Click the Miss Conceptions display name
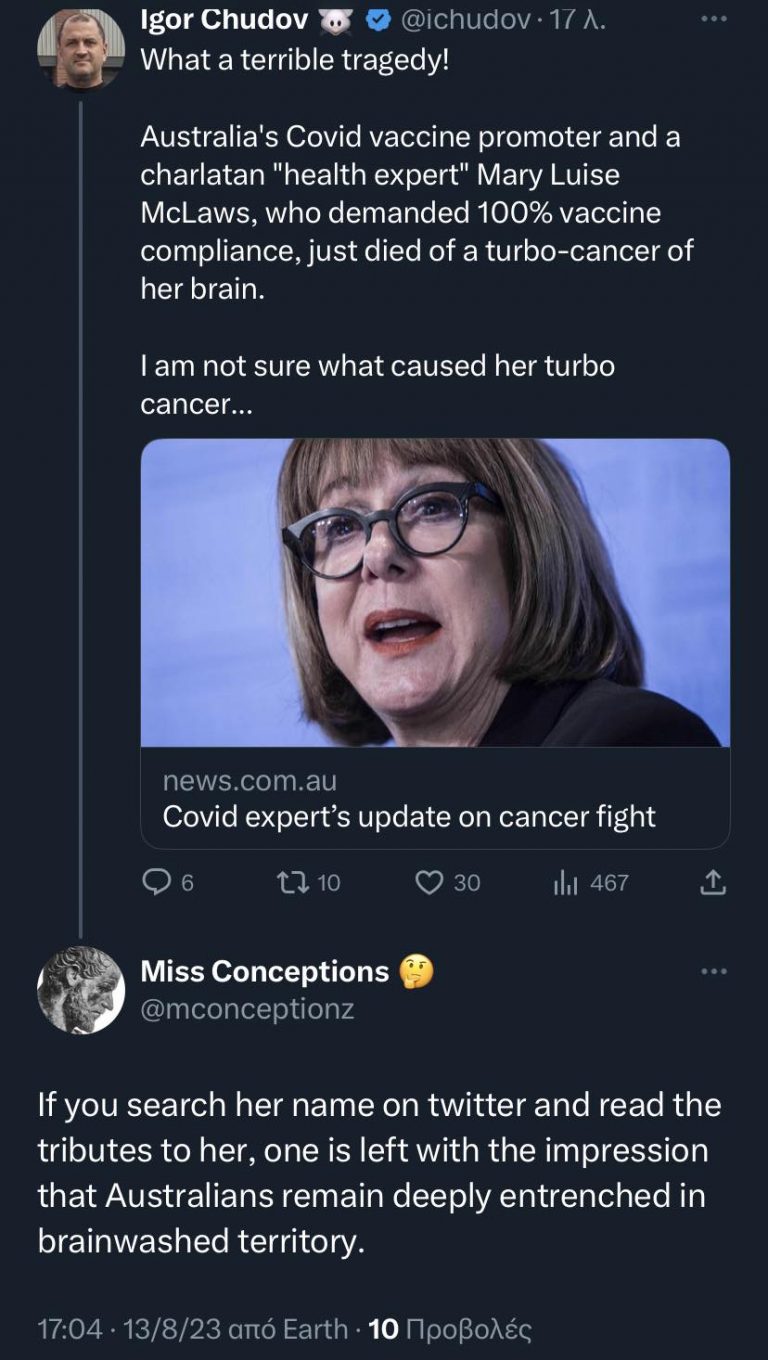768x1360 pixels. pos(265,971)
